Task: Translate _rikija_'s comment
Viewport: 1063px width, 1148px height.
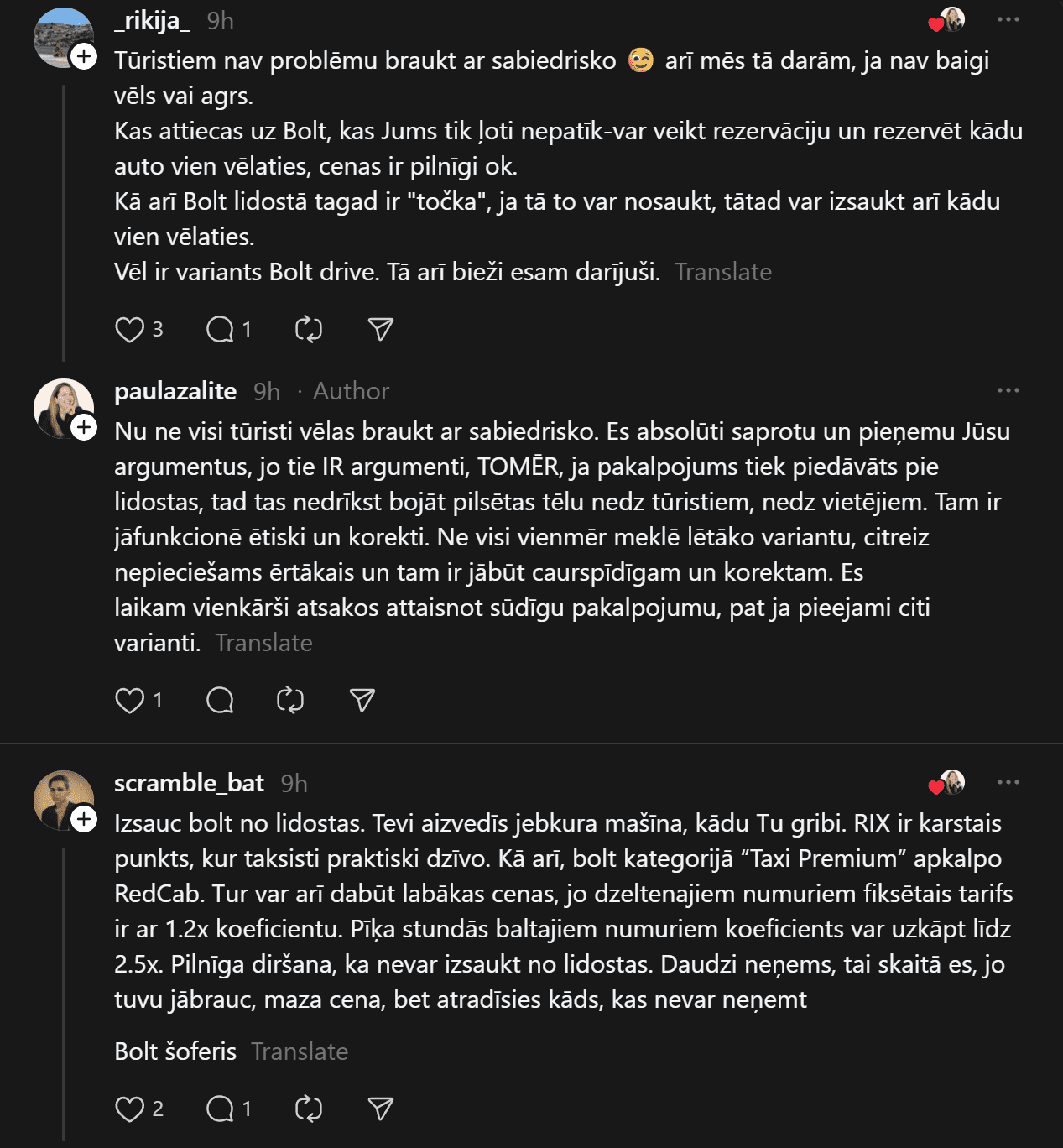Action: coord(722,272)
